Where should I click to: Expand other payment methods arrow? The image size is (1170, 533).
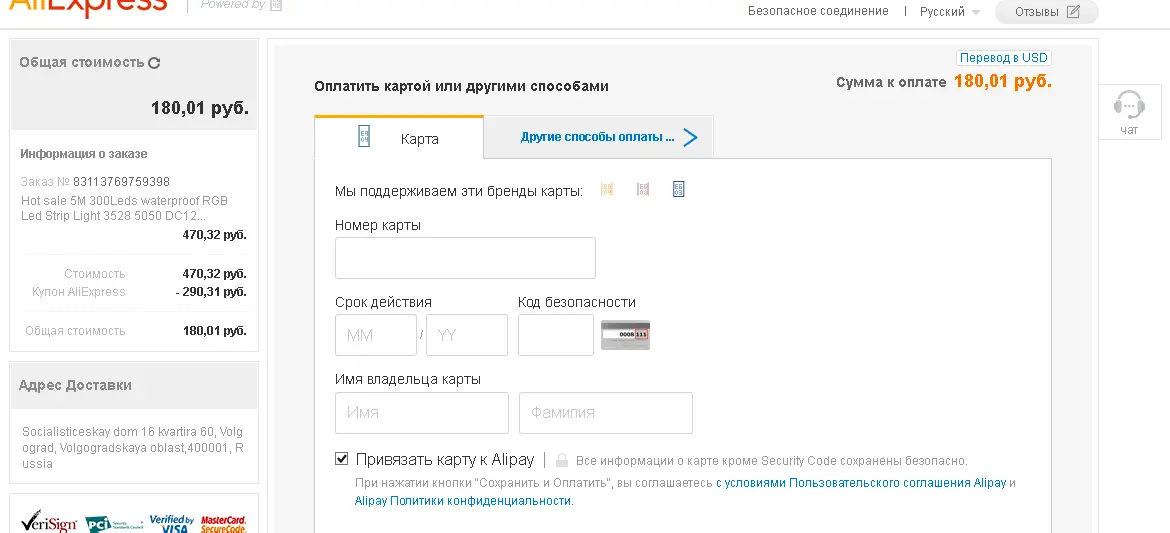690,137
